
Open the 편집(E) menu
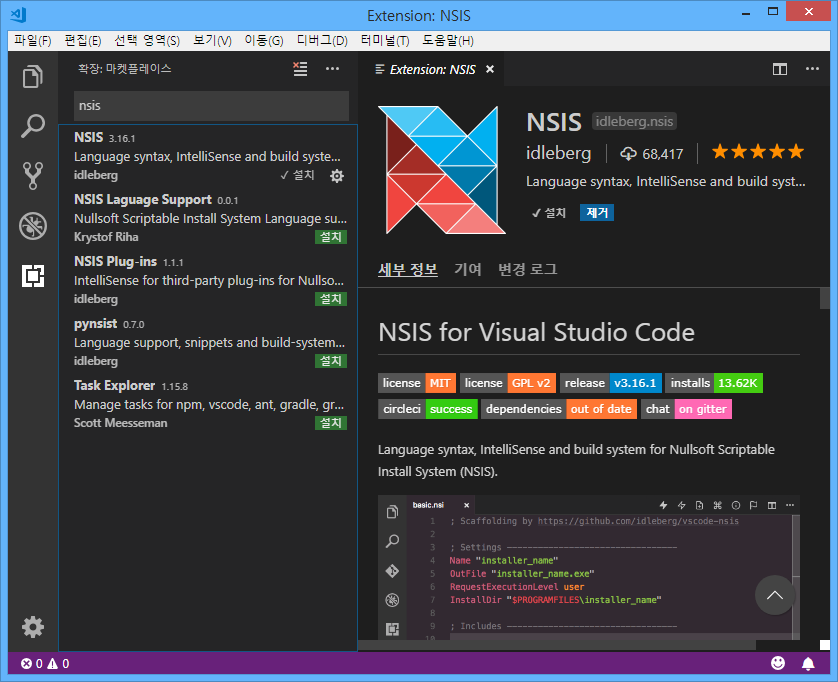[x=83, y=41]
